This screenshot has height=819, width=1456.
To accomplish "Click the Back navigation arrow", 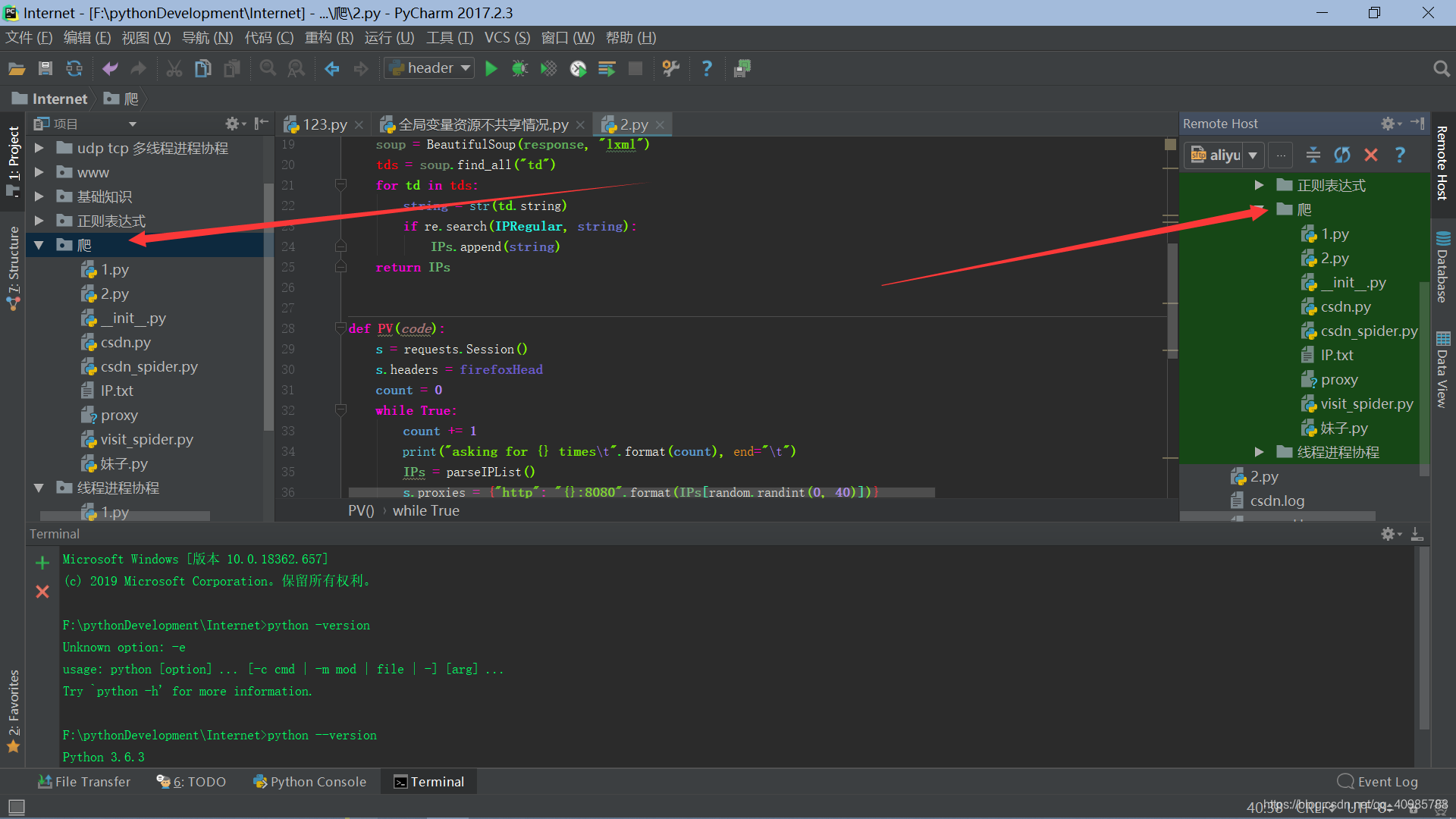I will click(x=332, y=69).
